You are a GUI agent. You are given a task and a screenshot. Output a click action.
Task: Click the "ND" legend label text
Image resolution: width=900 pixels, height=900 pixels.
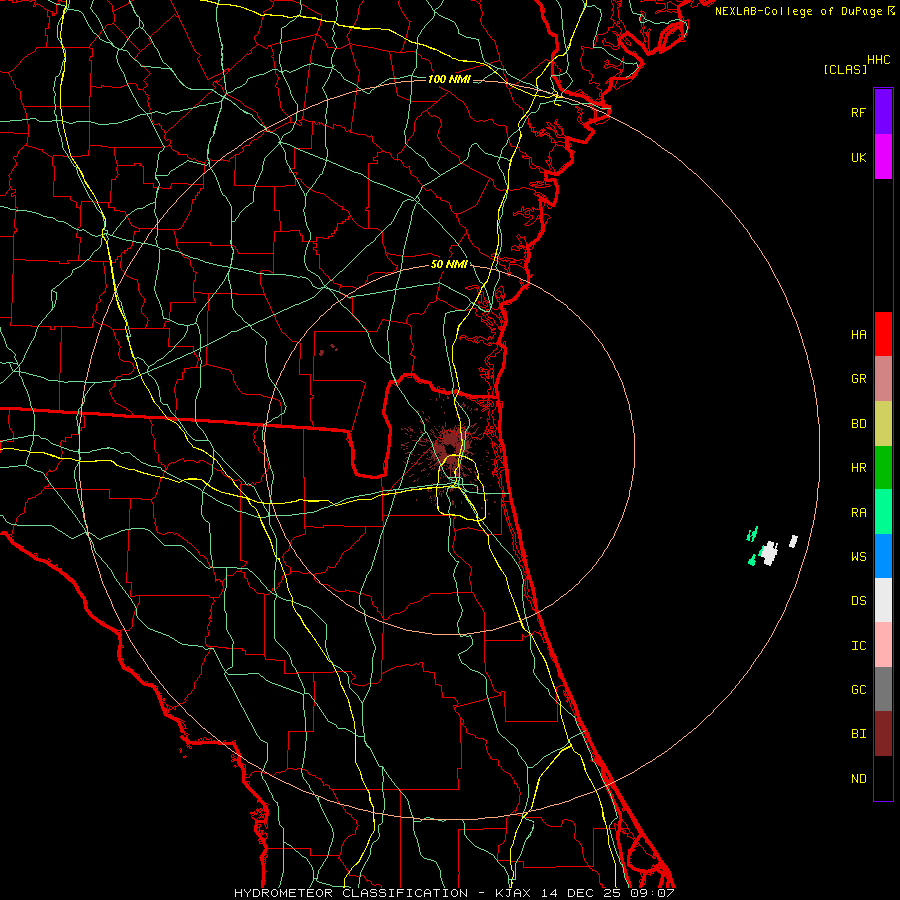coord(858,779)
